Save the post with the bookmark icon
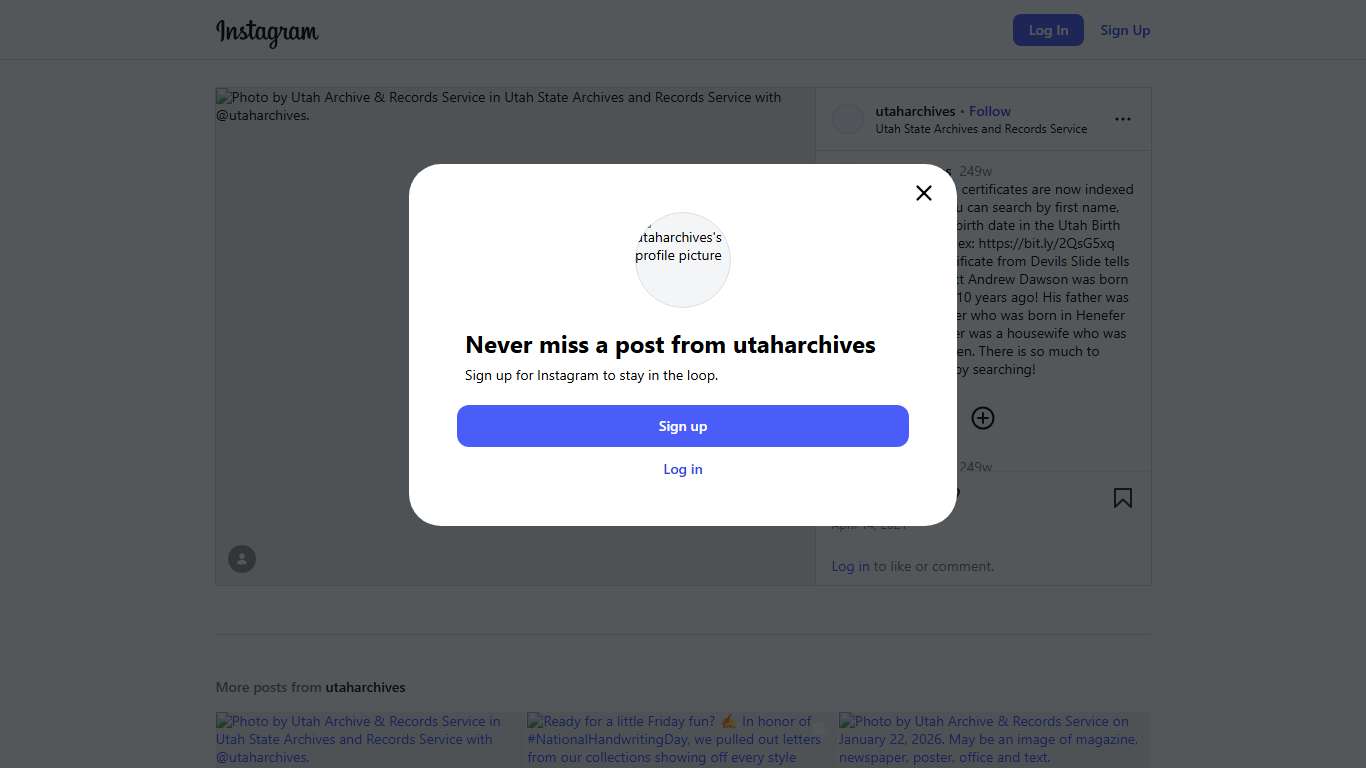Screen dimensions: 1366x768 pos(1123,498)
